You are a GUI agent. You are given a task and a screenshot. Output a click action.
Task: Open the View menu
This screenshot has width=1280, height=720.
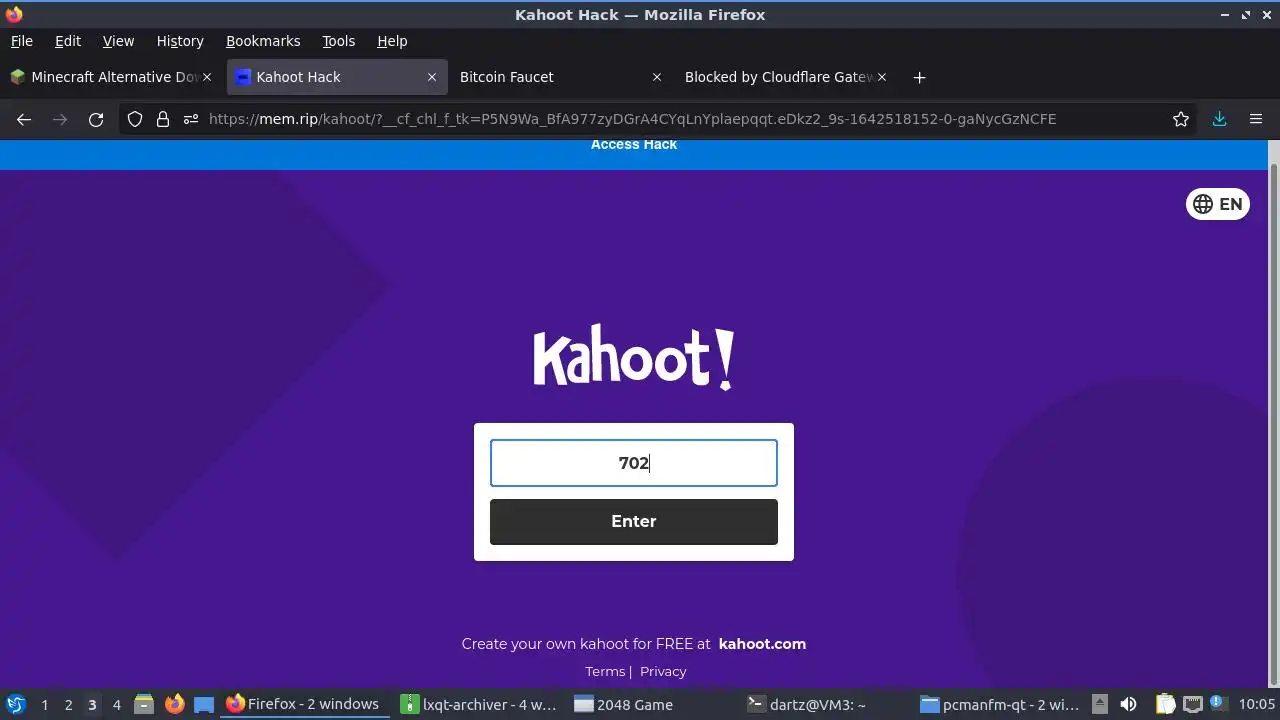(x=118, y=41)
